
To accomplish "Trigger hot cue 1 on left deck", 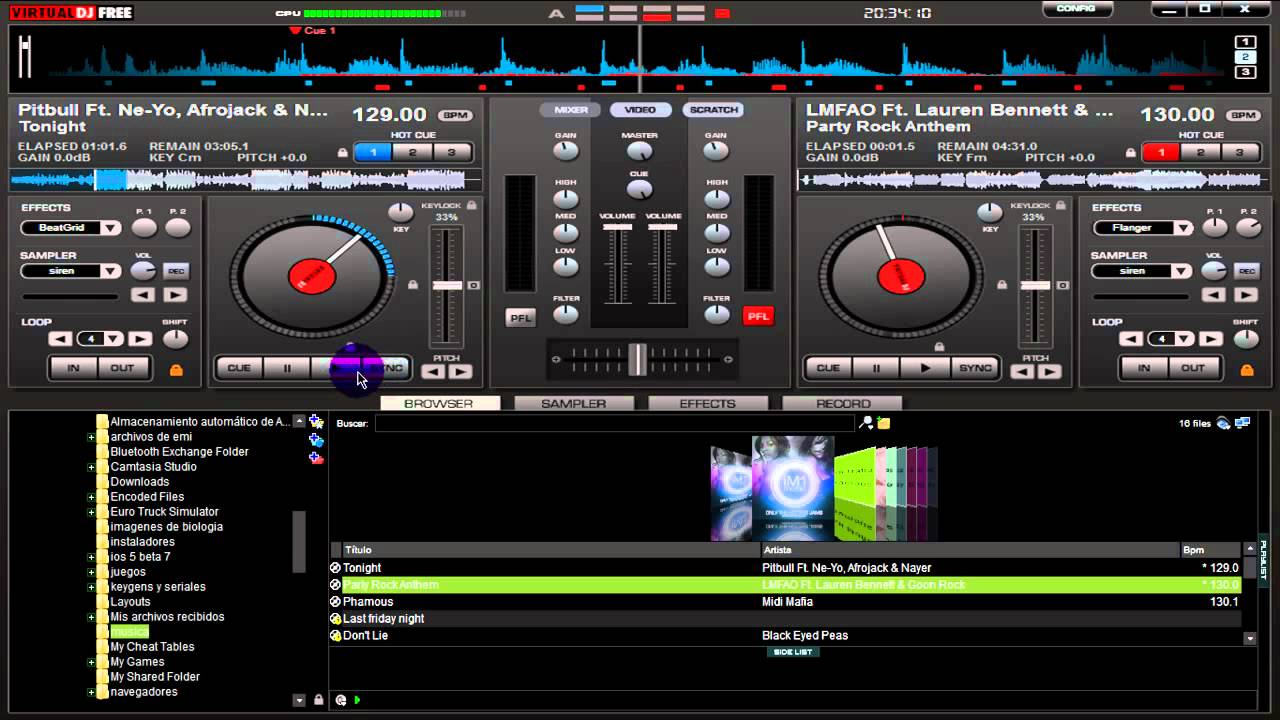I will pos(373,153).
